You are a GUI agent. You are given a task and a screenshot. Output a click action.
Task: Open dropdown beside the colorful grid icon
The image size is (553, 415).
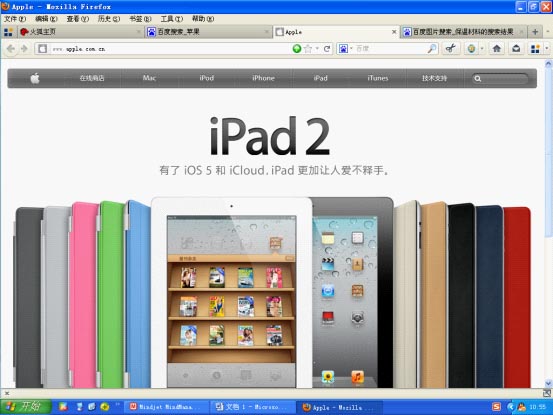[547, 49]
